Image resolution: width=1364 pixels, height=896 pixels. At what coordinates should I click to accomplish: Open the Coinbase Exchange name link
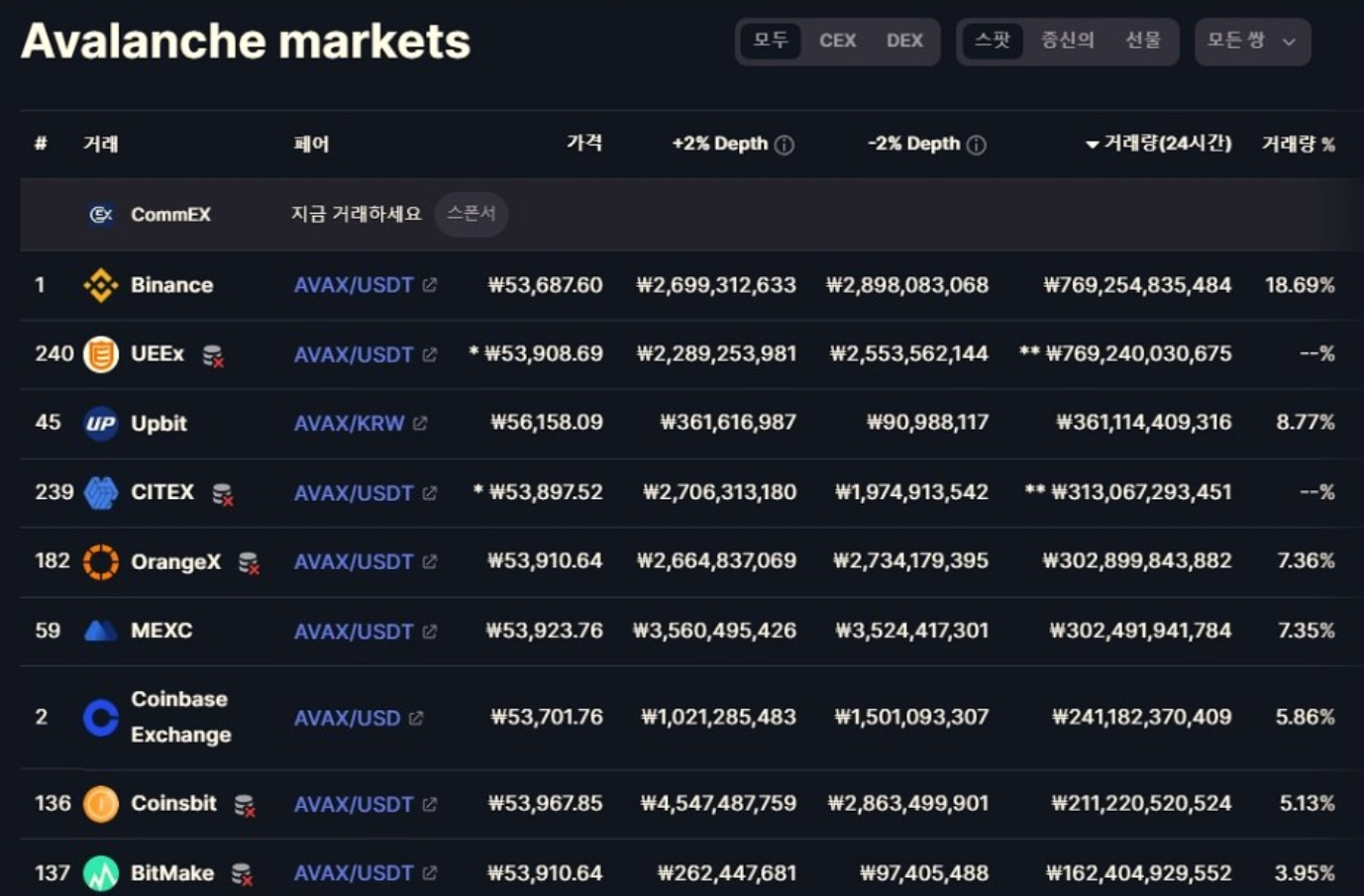coord(180,717)
